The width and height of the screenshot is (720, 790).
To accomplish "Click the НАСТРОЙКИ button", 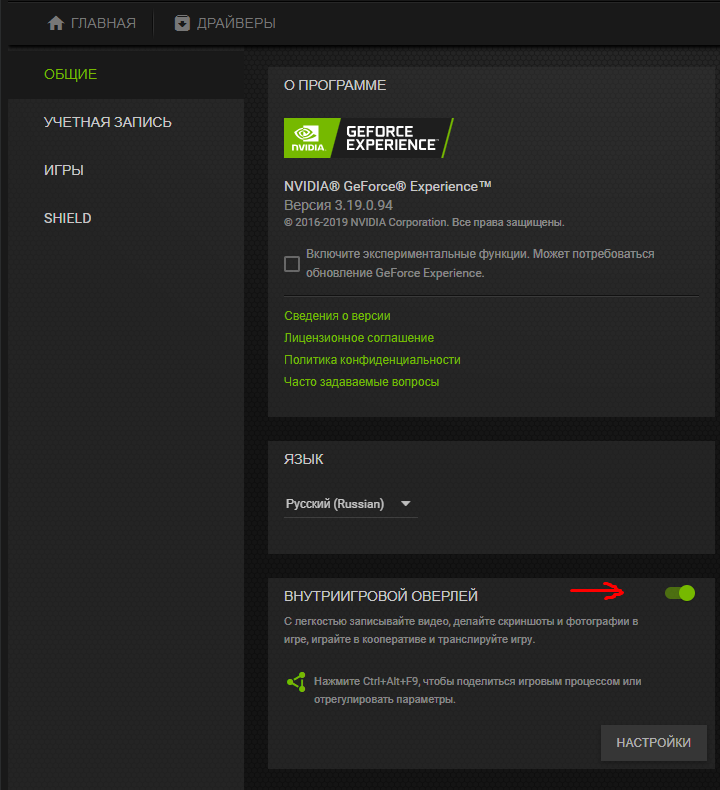I will pyautogui.click(x=653, y=743).
